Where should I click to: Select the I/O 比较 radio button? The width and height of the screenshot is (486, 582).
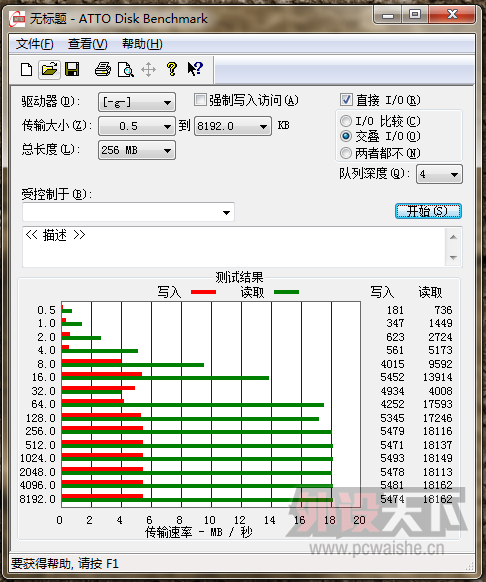[x=346, y=121]
